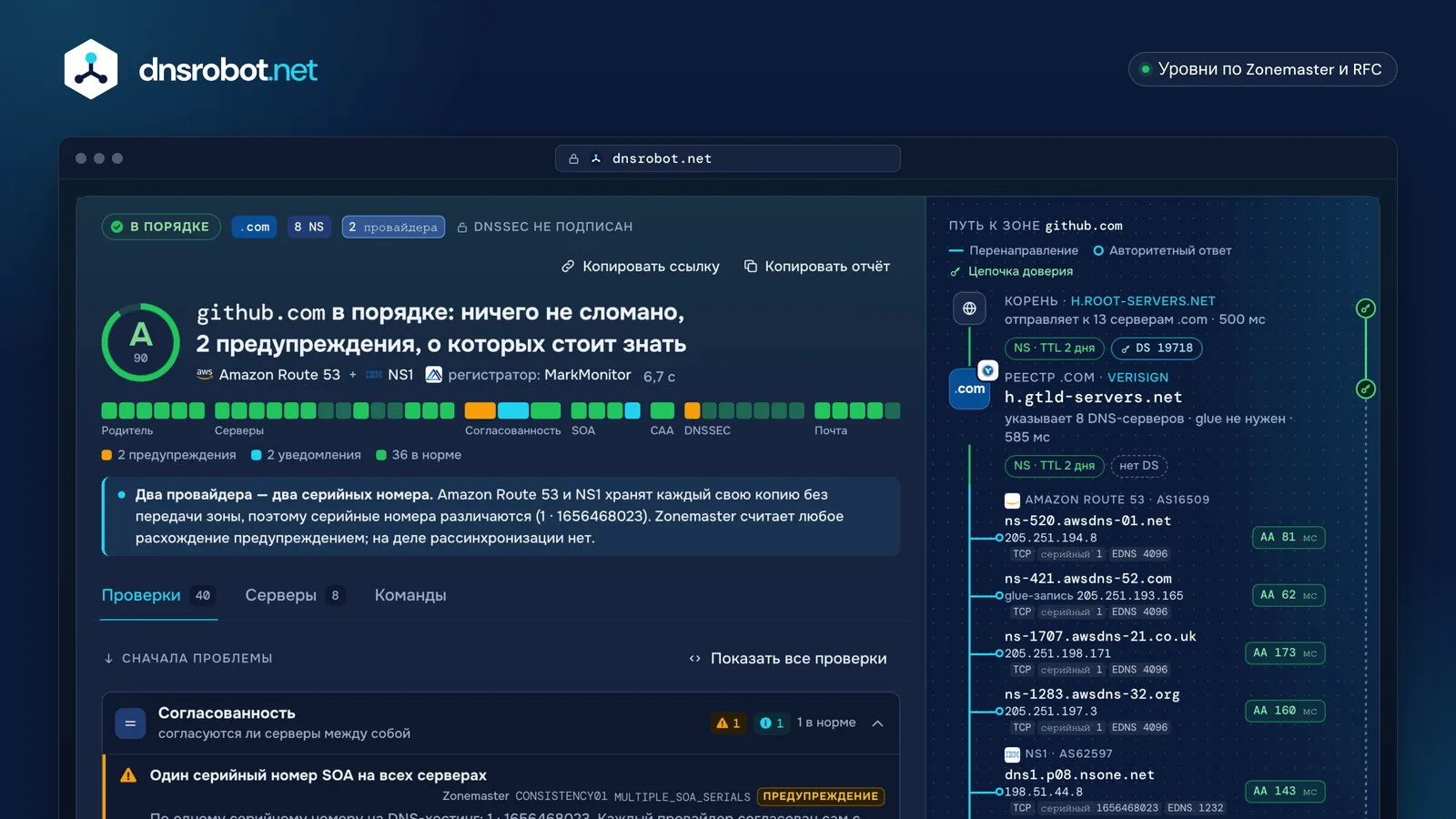Click server ns-1283.awsdns-32.org
The height and width of the screenshot is (819, 1456).
point(1092,694)
